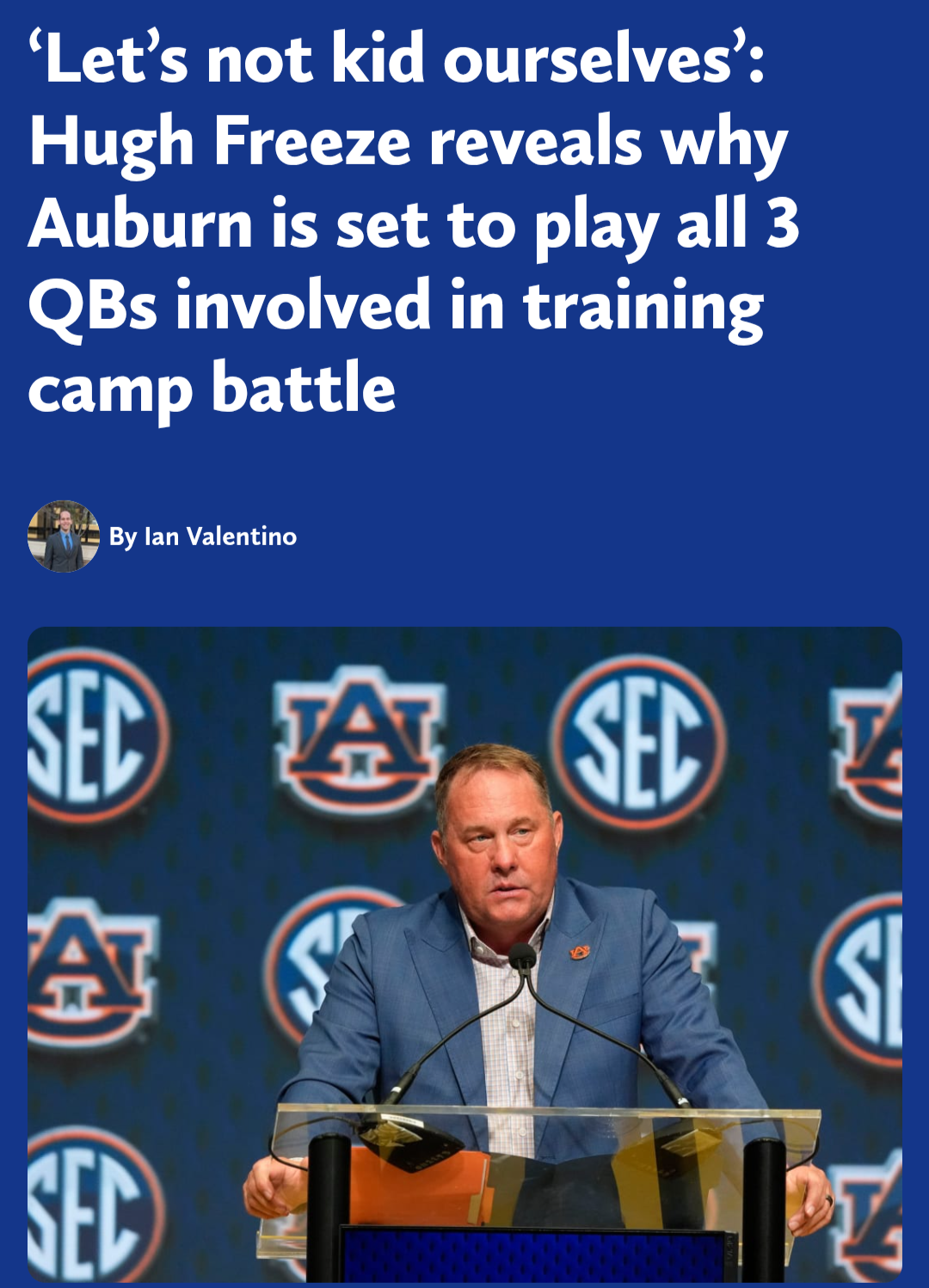Viewport: 929px width, 1288px height.
Task: Click 'camp battle' at the headline's end
Action: (x=212, y=389)
